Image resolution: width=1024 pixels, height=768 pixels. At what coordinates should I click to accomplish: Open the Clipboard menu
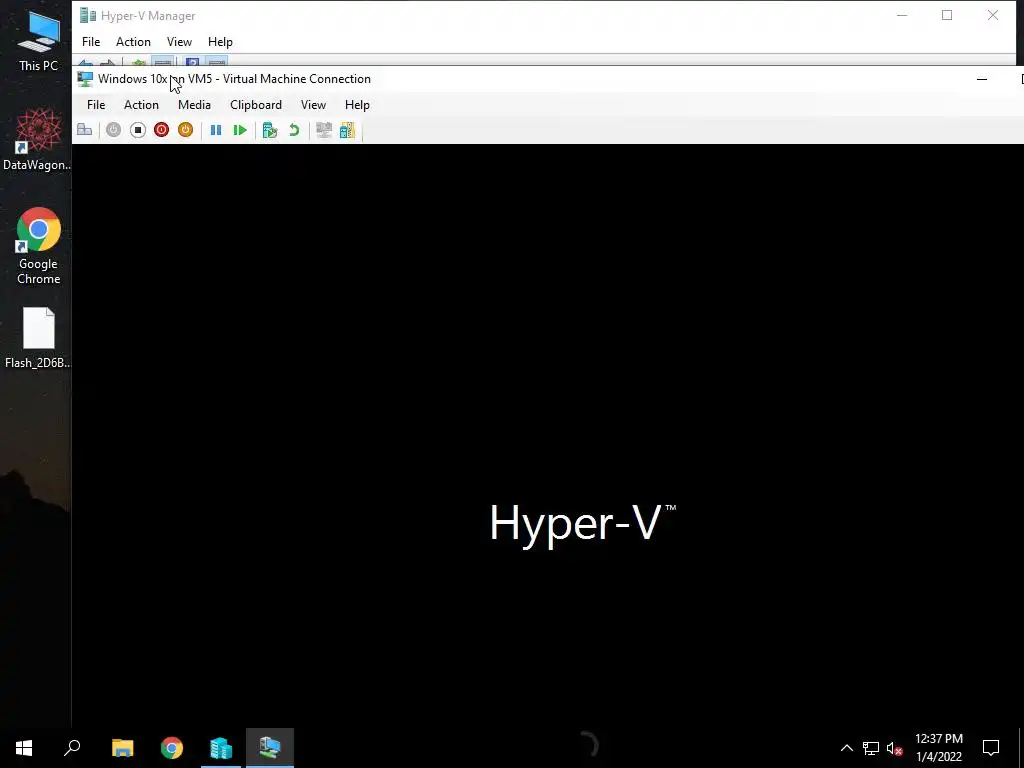click(x=256, y=104)
